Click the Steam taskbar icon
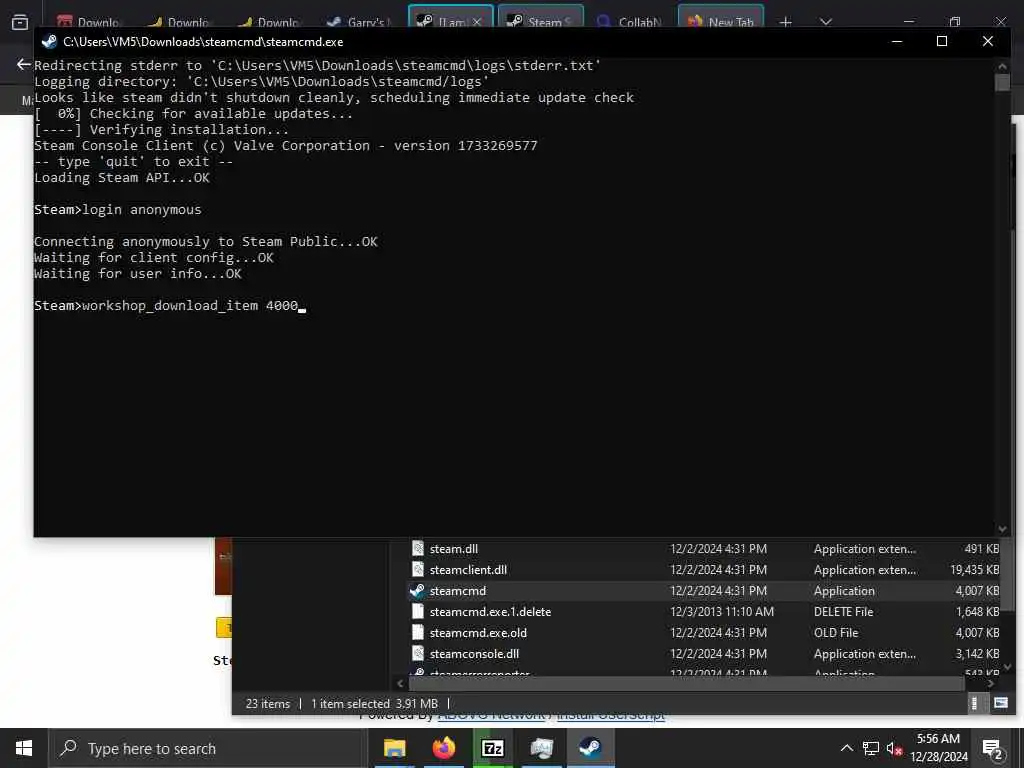Image resolution: width=1024 pixels, height=768 pixels. [590, 748]
